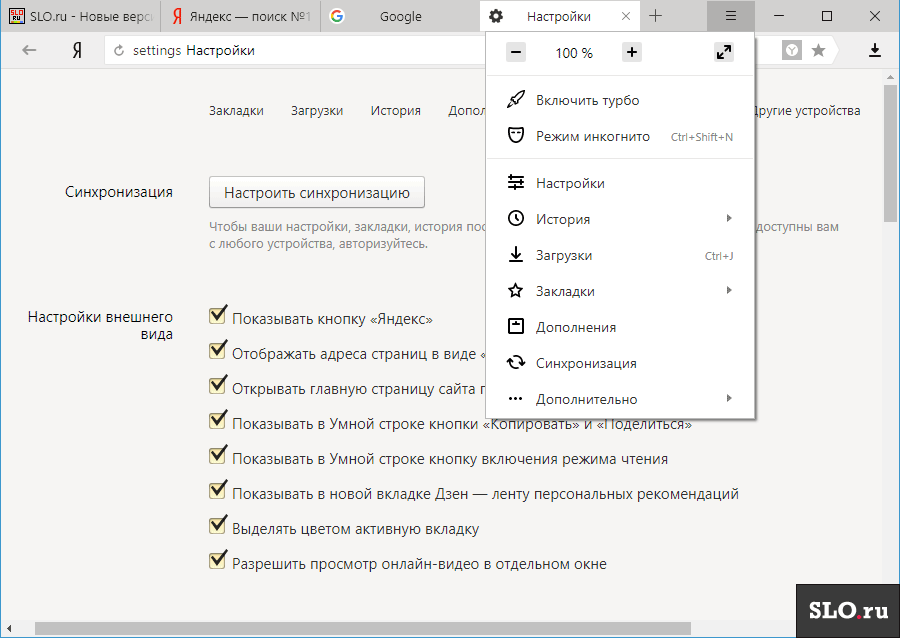This screenshot has width=900, height=638.
Task: Open Закладки settings page link
Action: (x=236, y=111)
